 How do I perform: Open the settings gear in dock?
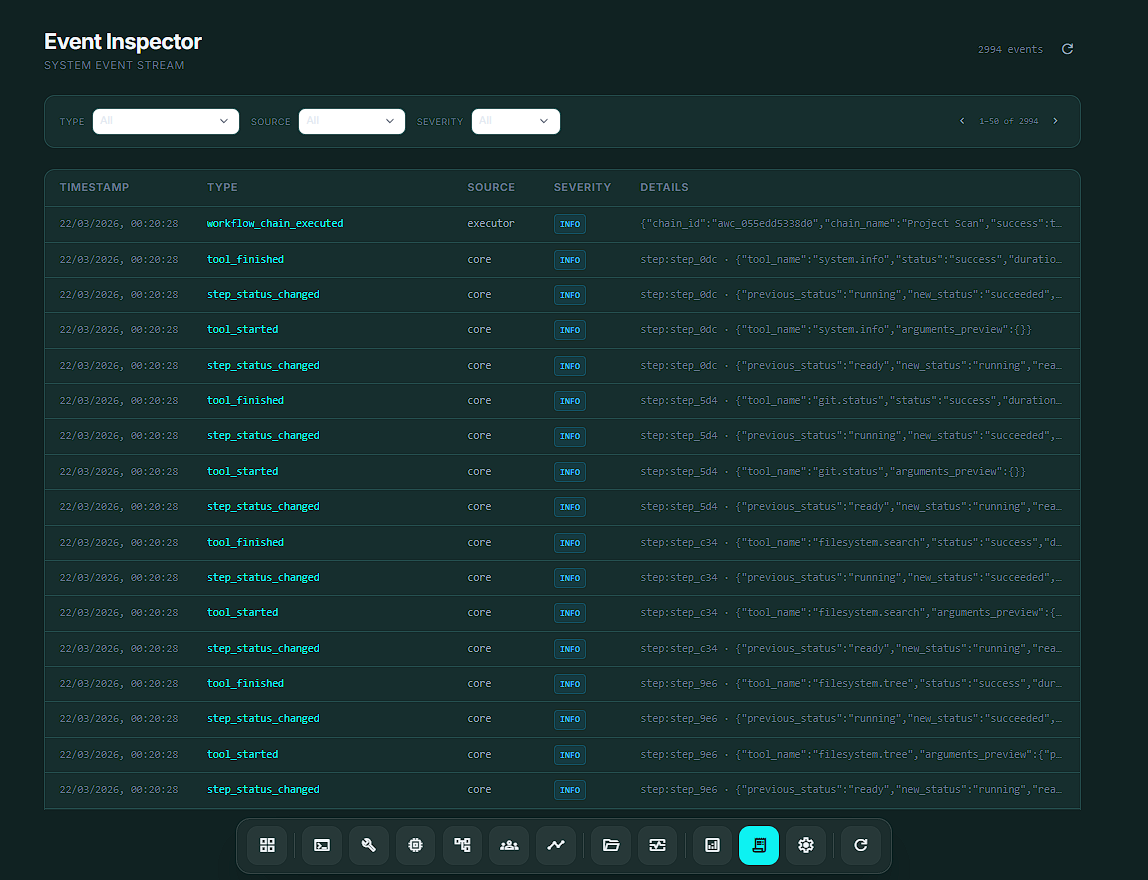coord(806,845)
